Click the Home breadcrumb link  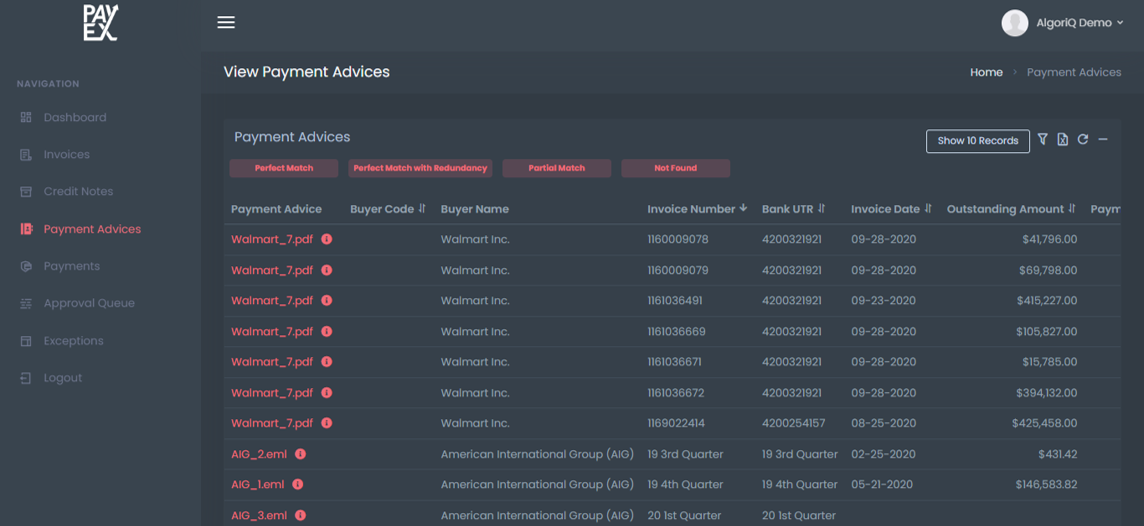(986, 72)
